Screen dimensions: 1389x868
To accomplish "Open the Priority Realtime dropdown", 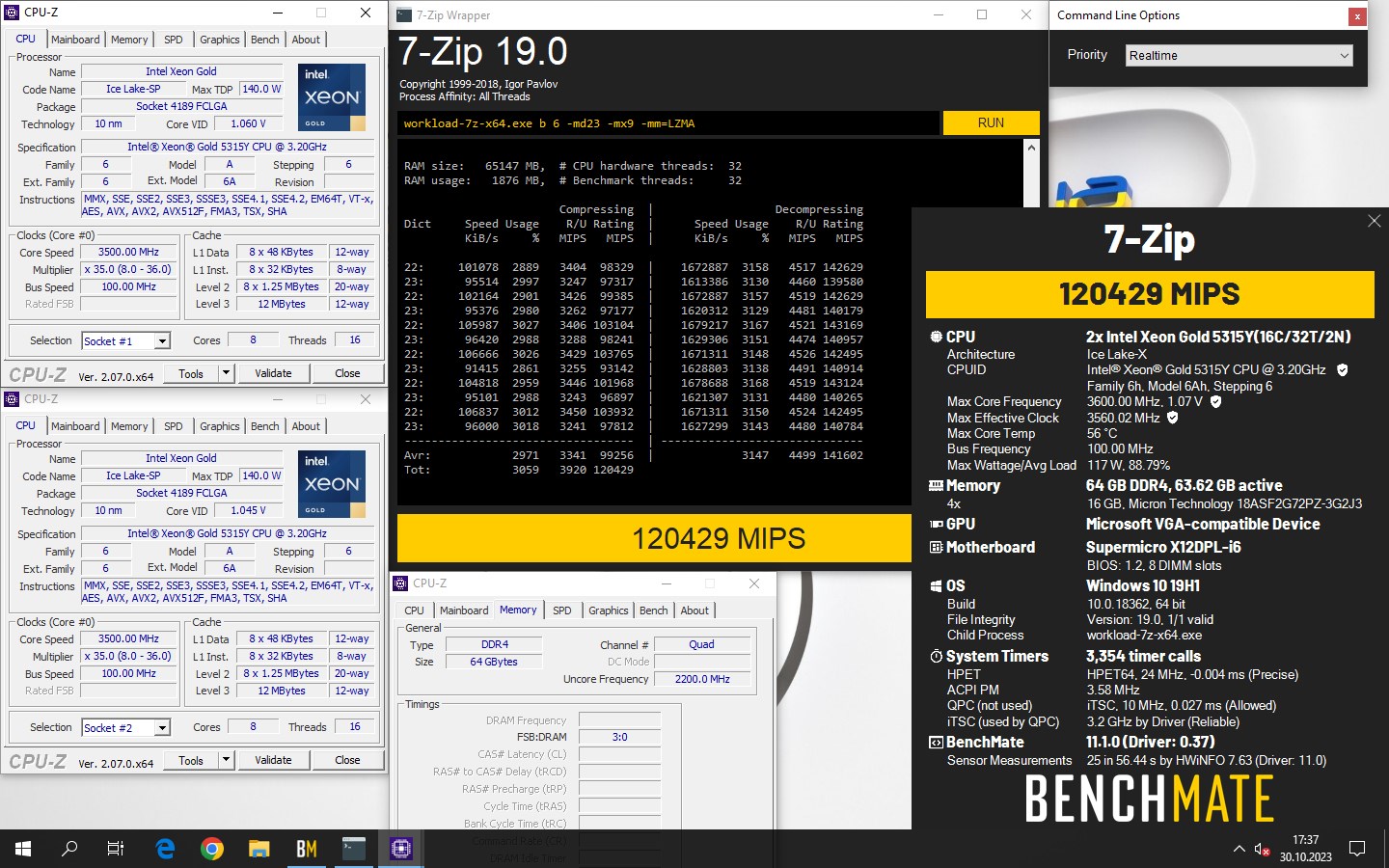I will [1239, 56].
